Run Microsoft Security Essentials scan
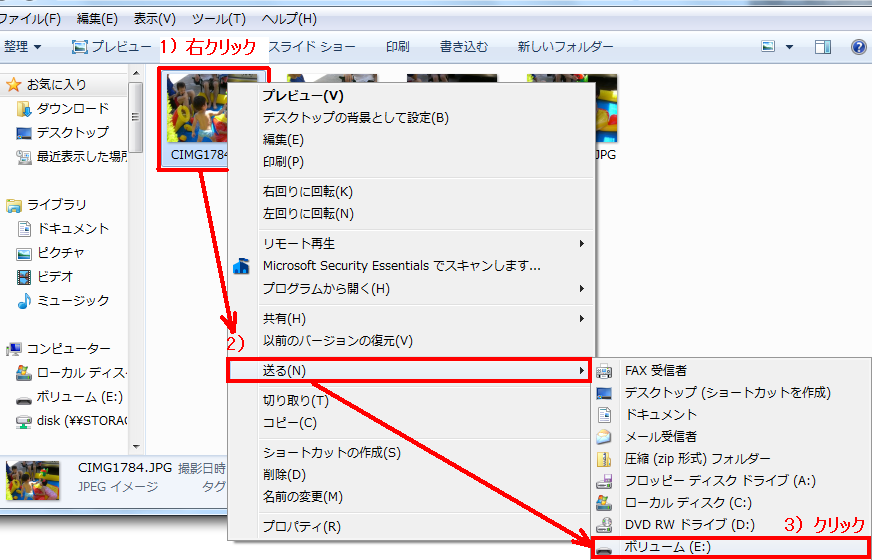 coord(401,266)
